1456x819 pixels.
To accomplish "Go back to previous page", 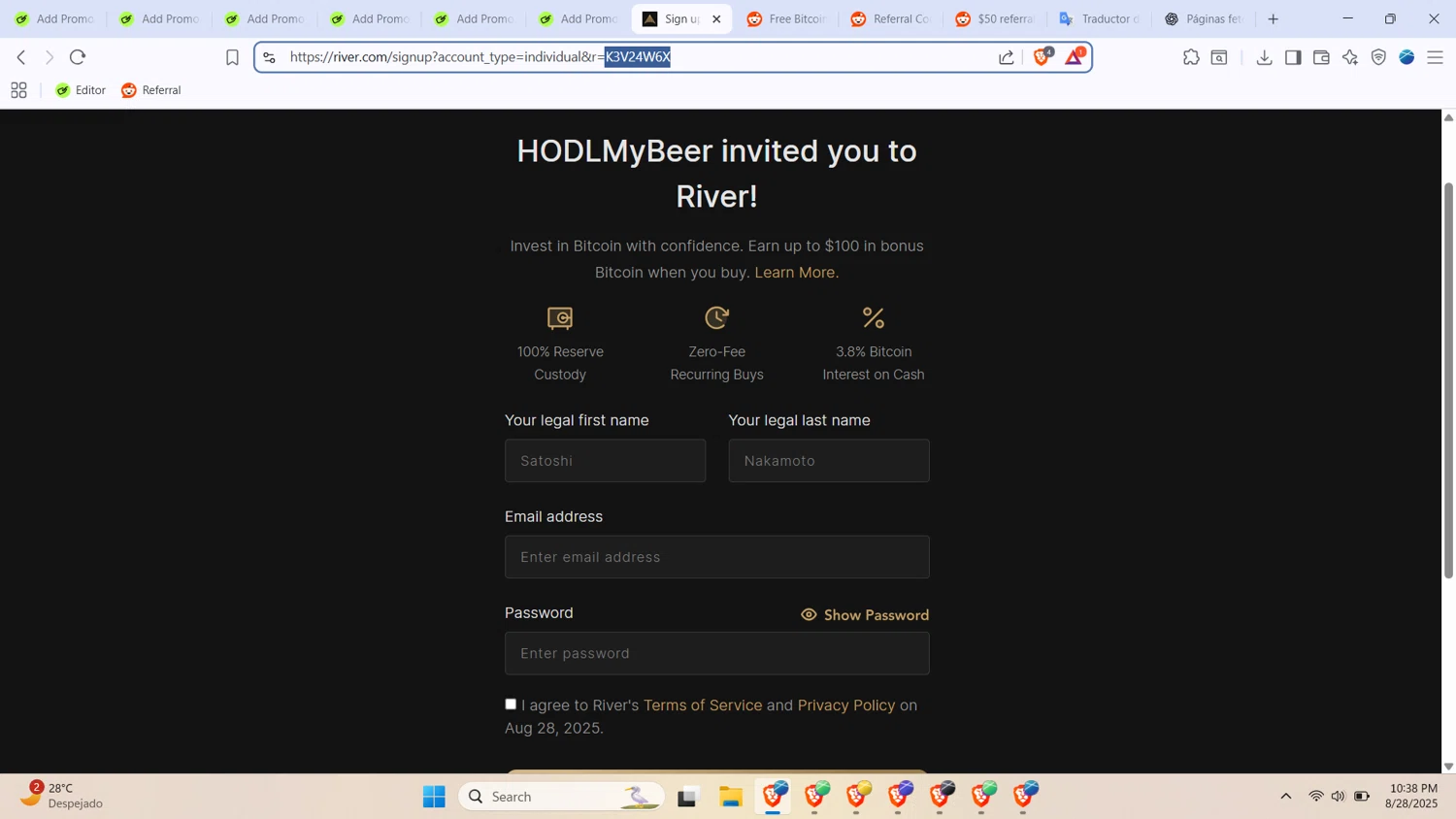I will pyautogui.click(x=21, y=57).
